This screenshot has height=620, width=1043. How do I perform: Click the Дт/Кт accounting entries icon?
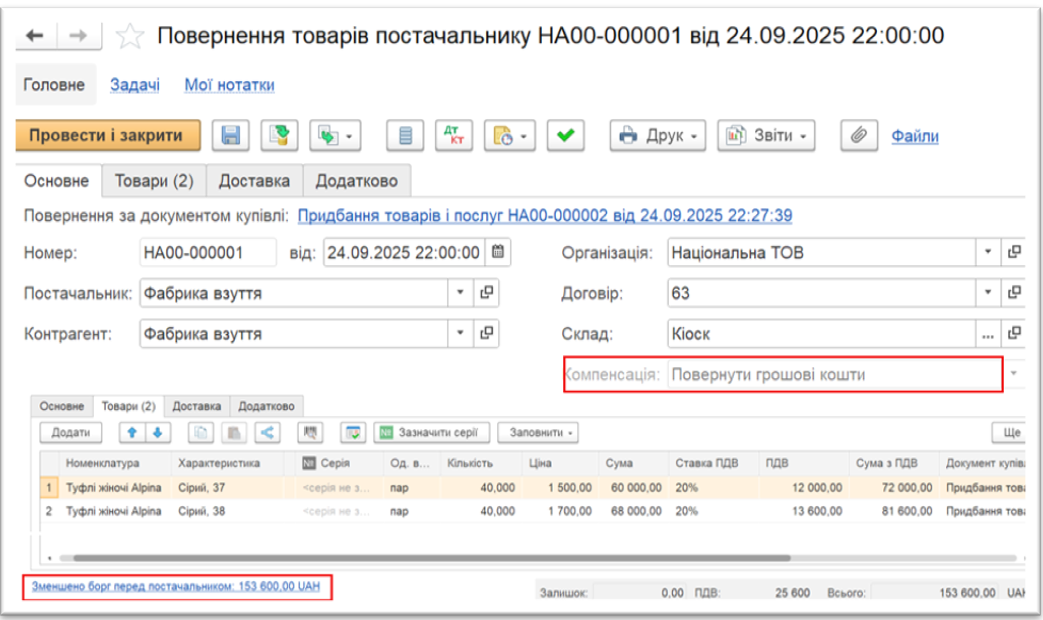(454, 136)
